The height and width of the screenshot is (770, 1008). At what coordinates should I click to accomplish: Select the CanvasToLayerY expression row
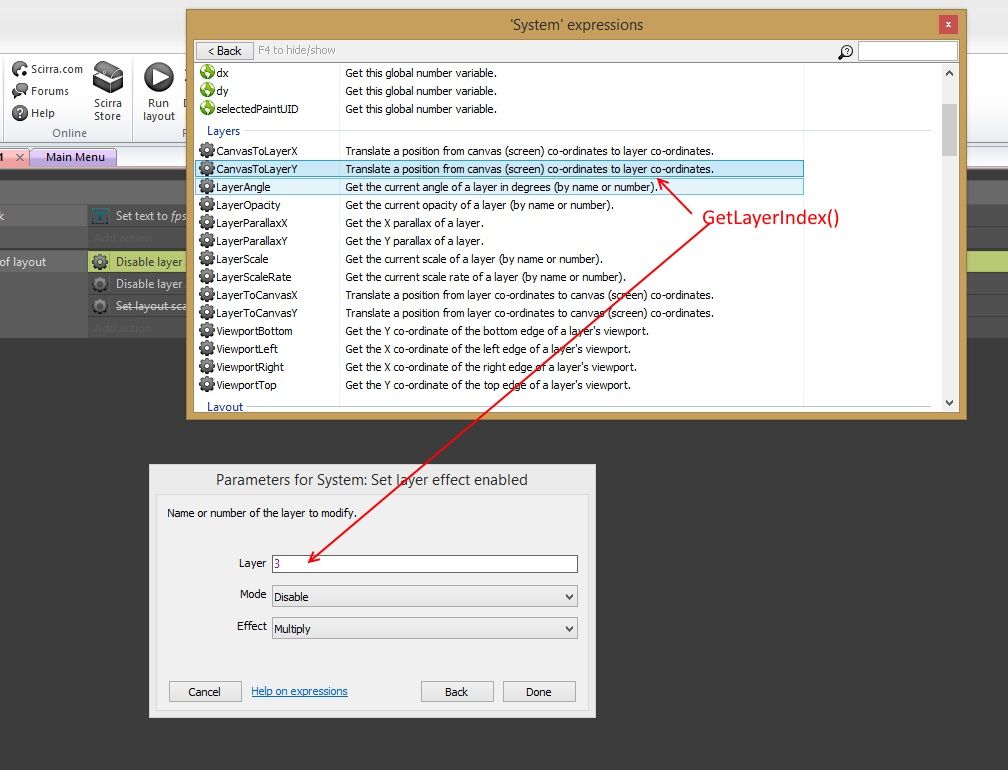[x=500, y=169]
